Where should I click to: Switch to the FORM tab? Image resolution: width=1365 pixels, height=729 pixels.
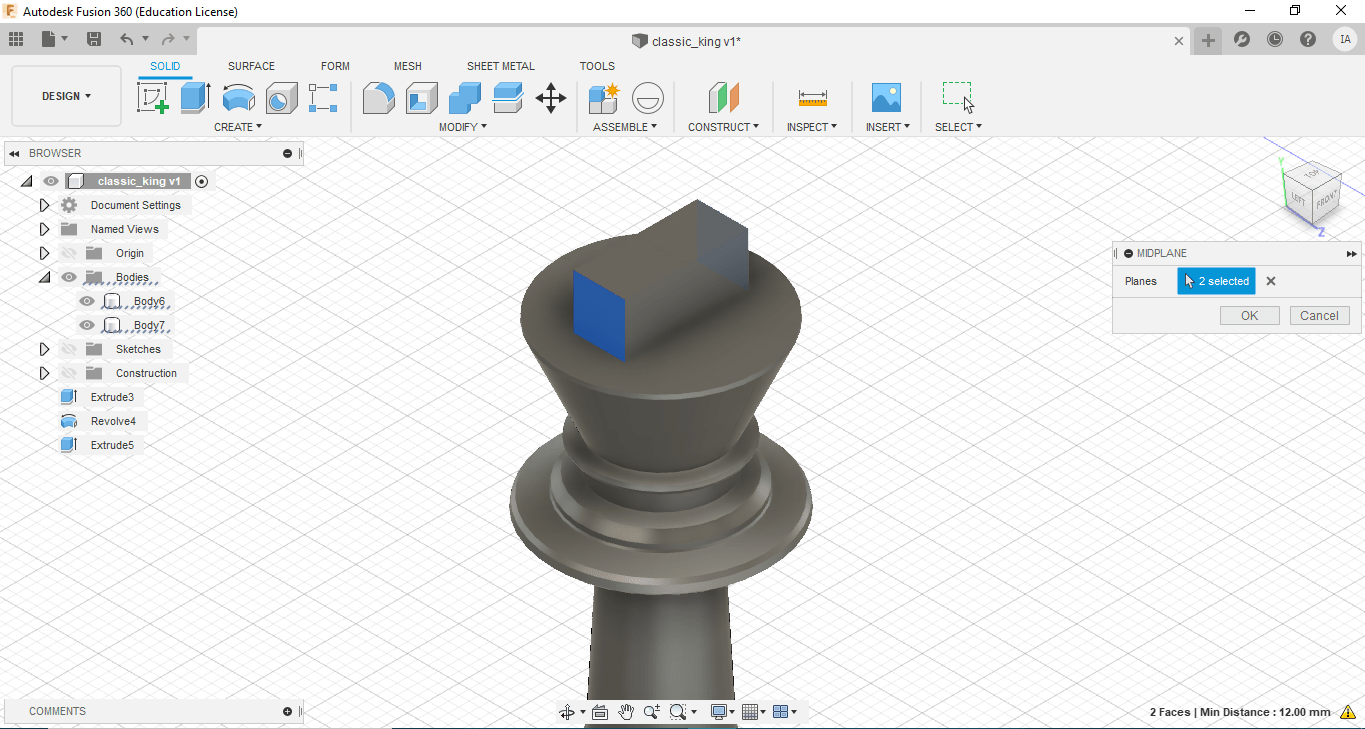coord(335,66)
